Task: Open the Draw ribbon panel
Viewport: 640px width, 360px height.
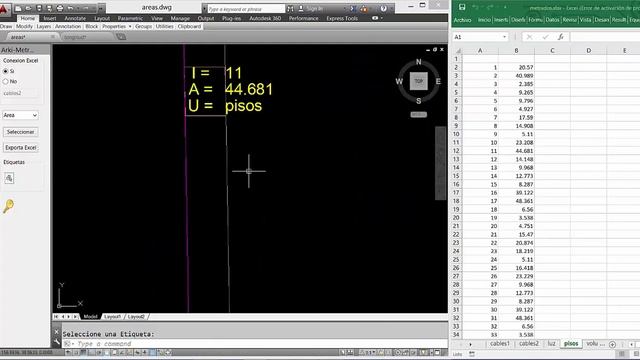Action: pyautogui.click(x=6, y=26)
